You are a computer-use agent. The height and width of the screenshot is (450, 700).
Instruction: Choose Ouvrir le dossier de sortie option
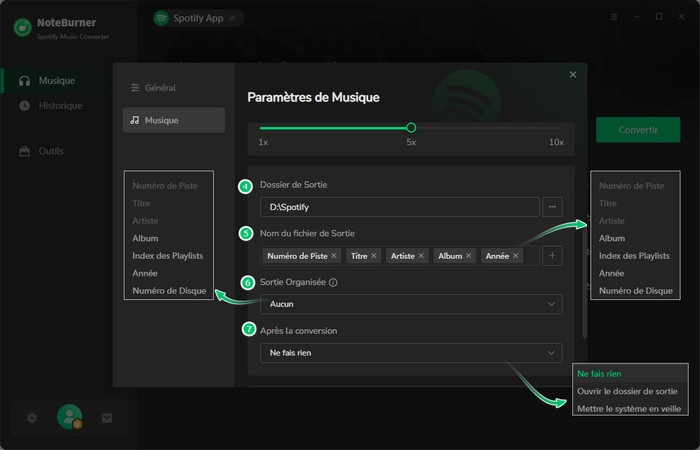(627, 392)
